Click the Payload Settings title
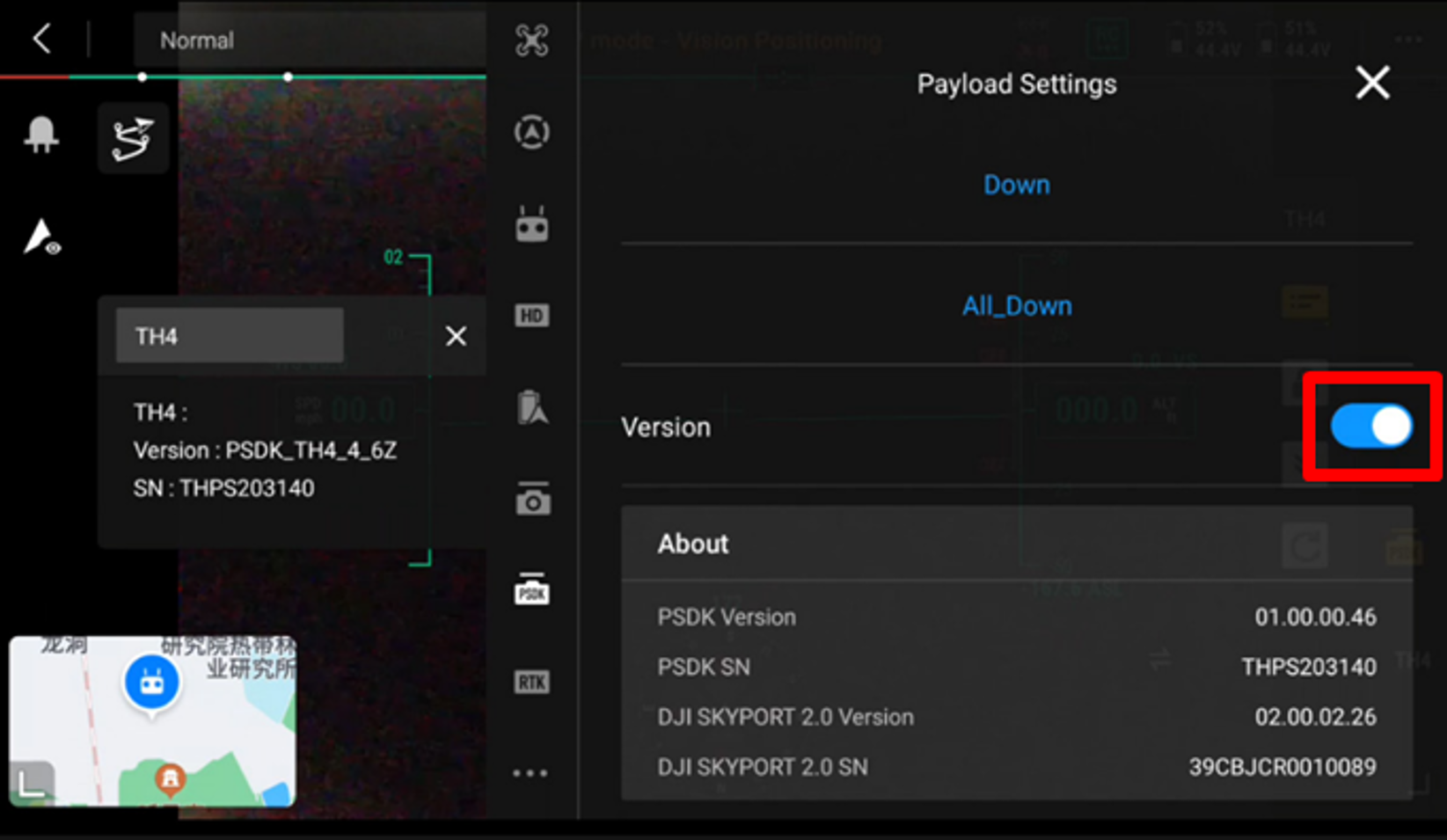 (x=1017, y=84)
